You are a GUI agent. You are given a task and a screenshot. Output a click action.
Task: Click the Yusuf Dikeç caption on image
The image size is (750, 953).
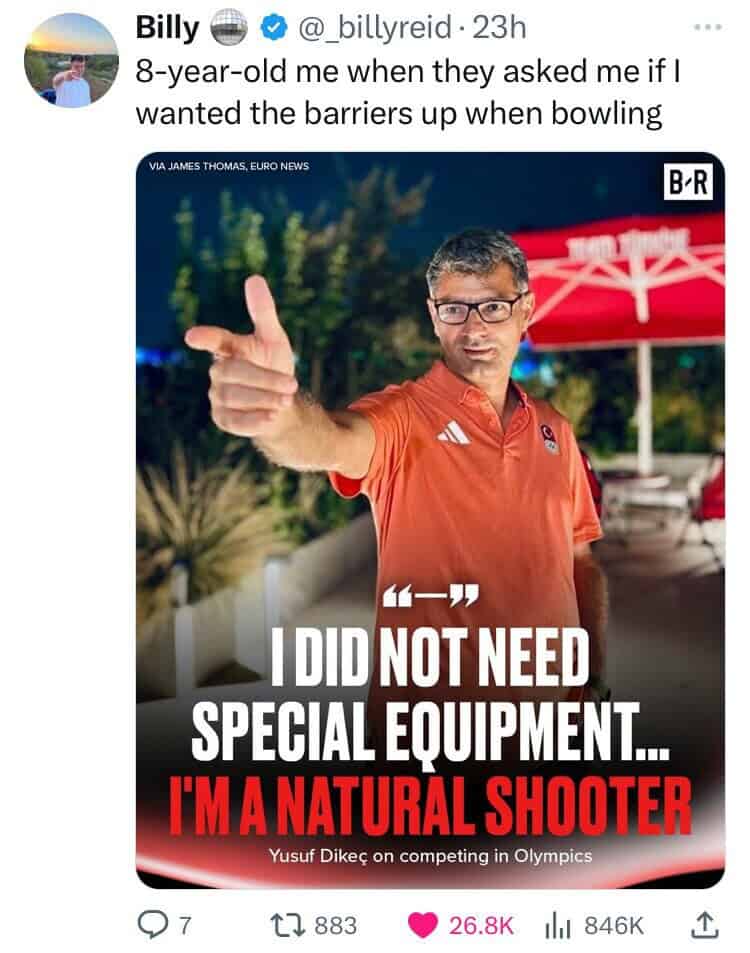430,856
